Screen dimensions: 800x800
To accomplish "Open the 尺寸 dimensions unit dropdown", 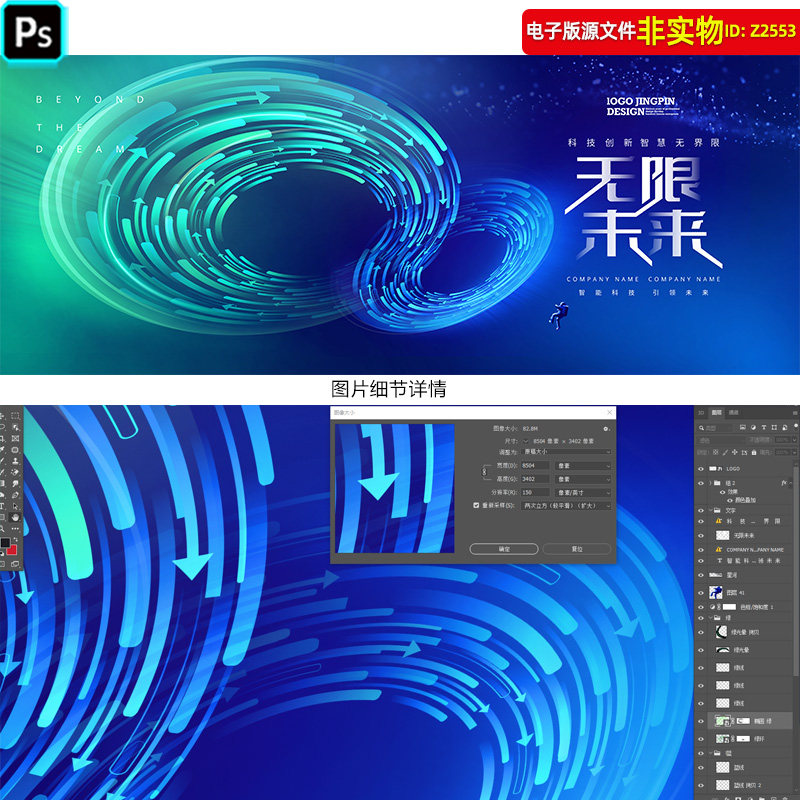I will coord(526,441).
